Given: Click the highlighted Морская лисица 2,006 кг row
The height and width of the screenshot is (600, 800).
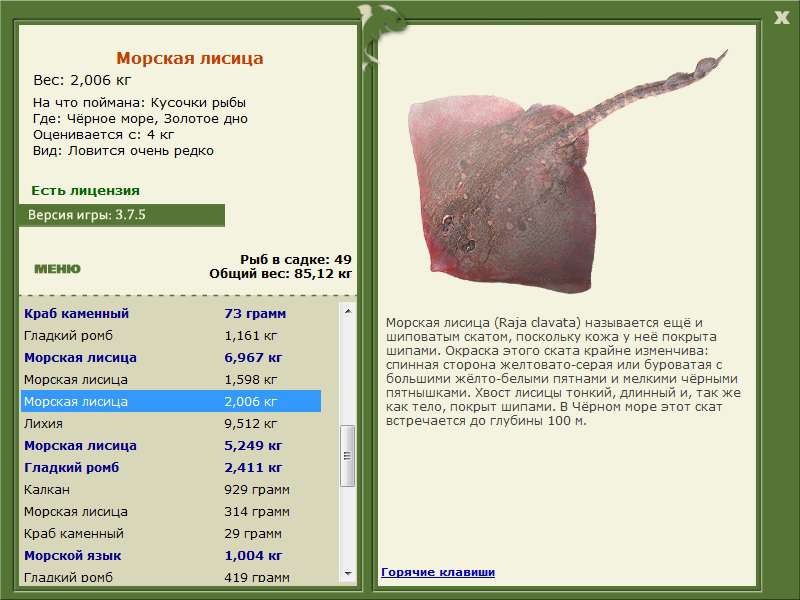Looking at the screenshot, I should pyautogui.click(x=171, y=401).
